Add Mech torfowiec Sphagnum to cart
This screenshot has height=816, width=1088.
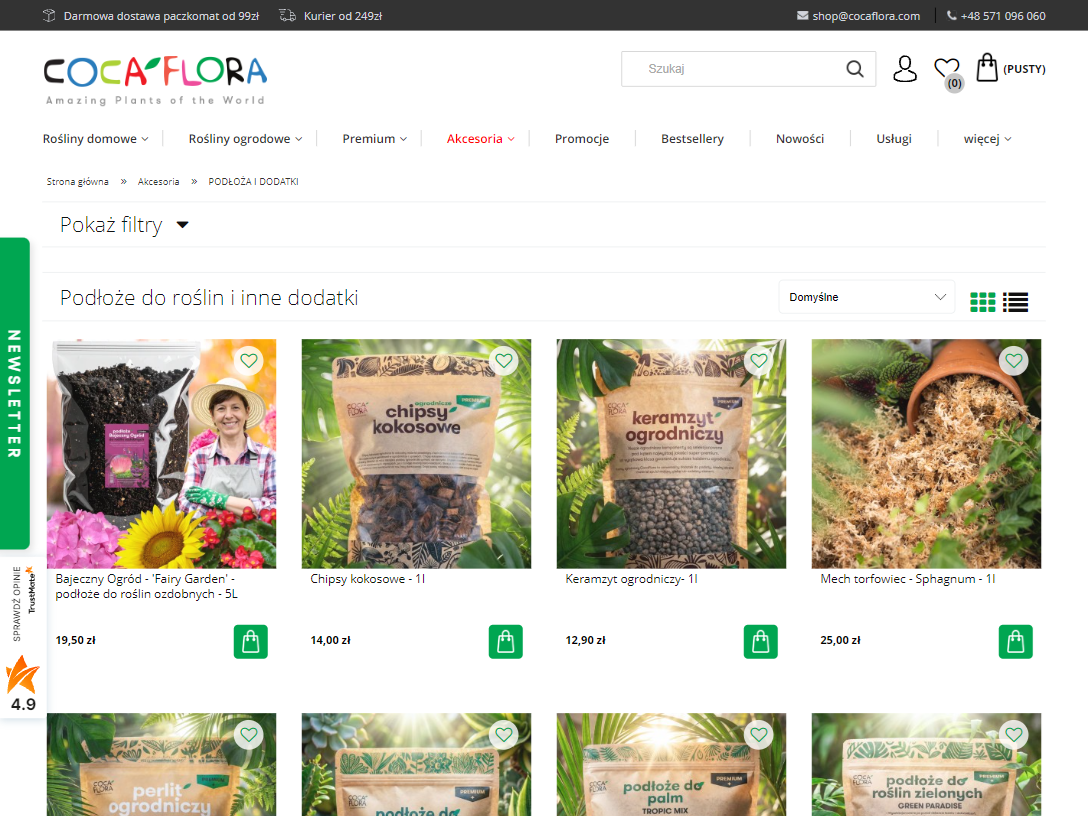point(1015,642)
